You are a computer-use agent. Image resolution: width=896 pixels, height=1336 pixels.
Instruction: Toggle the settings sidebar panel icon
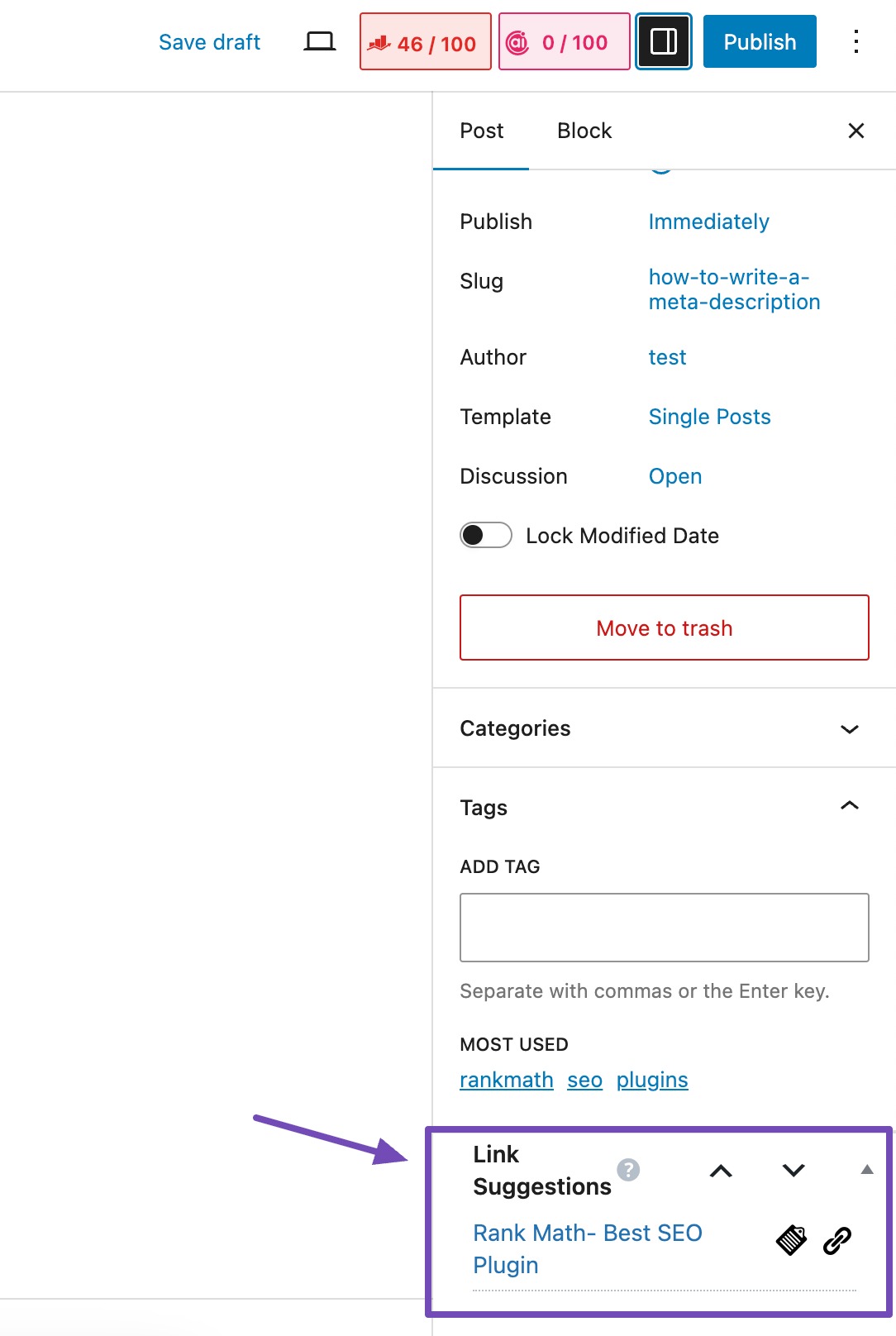663,41
